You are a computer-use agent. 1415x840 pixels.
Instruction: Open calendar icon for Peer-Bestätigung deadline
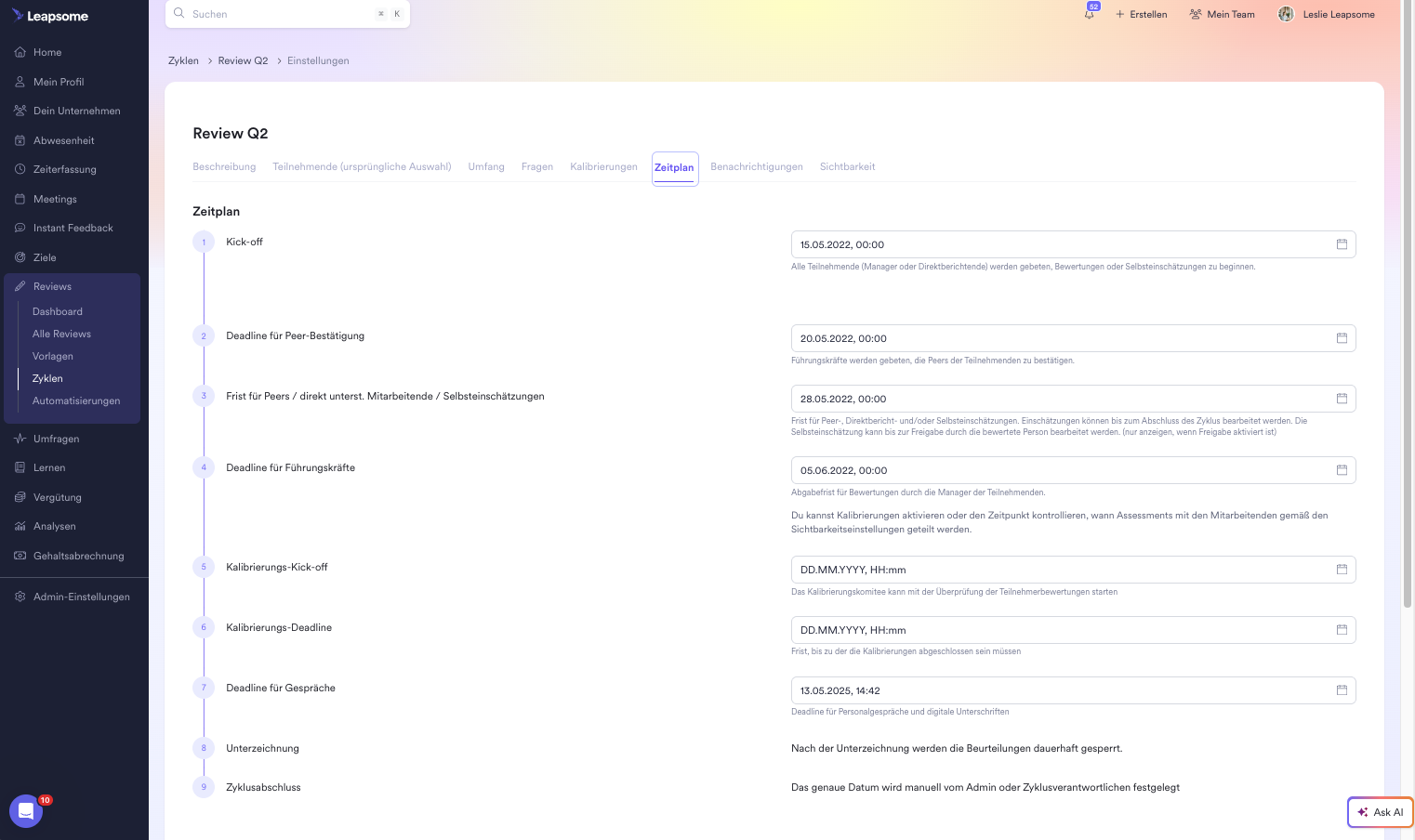1342,338
